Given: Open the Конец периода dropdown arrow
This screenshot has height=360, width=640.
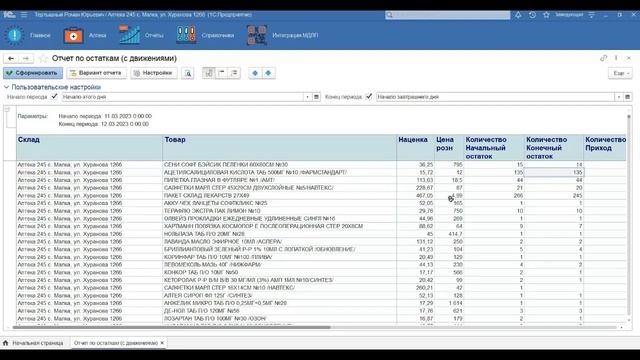Looking at the screenshot, I should [619, 97].
